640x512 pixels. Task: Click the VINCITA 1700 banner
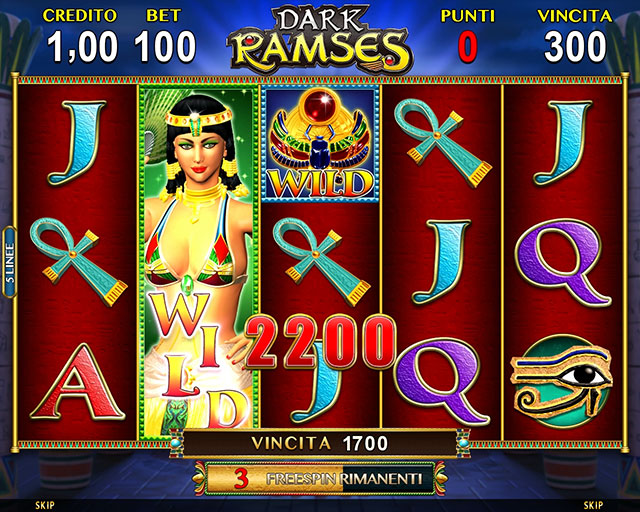[x=320, y=443]
